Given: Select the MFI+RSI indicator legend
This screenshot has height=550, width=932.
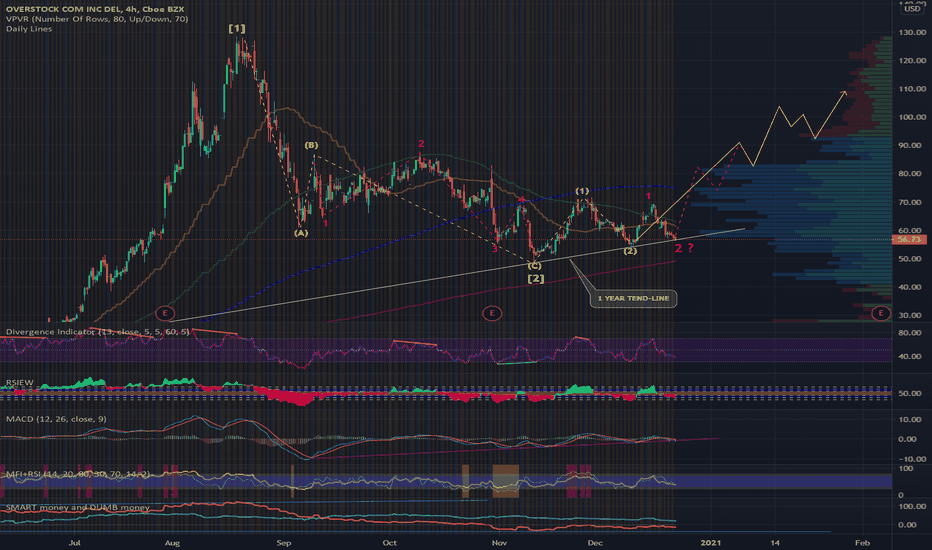Looking at the screenshot, I should pos(78,474).
